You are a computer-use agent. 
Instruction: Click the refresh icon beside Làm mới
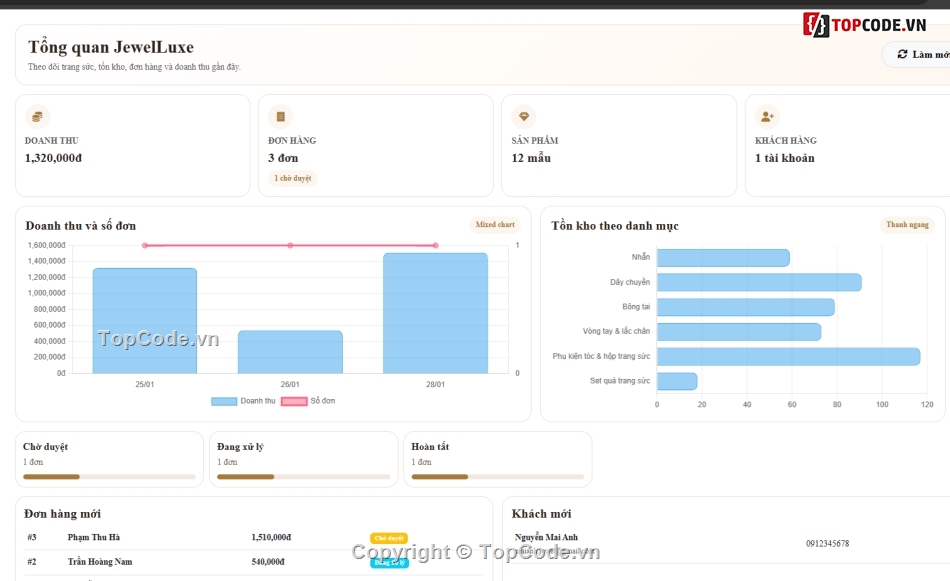pyautogui.click(x=902, y=54)
